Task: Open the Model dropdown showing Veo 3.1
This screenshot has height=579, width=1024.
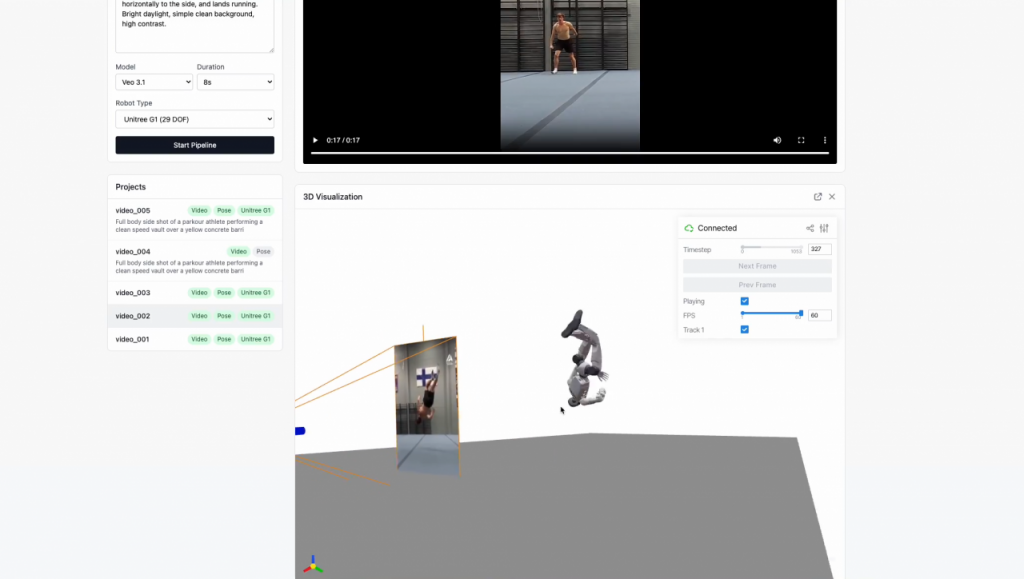Action: (154, 82)
